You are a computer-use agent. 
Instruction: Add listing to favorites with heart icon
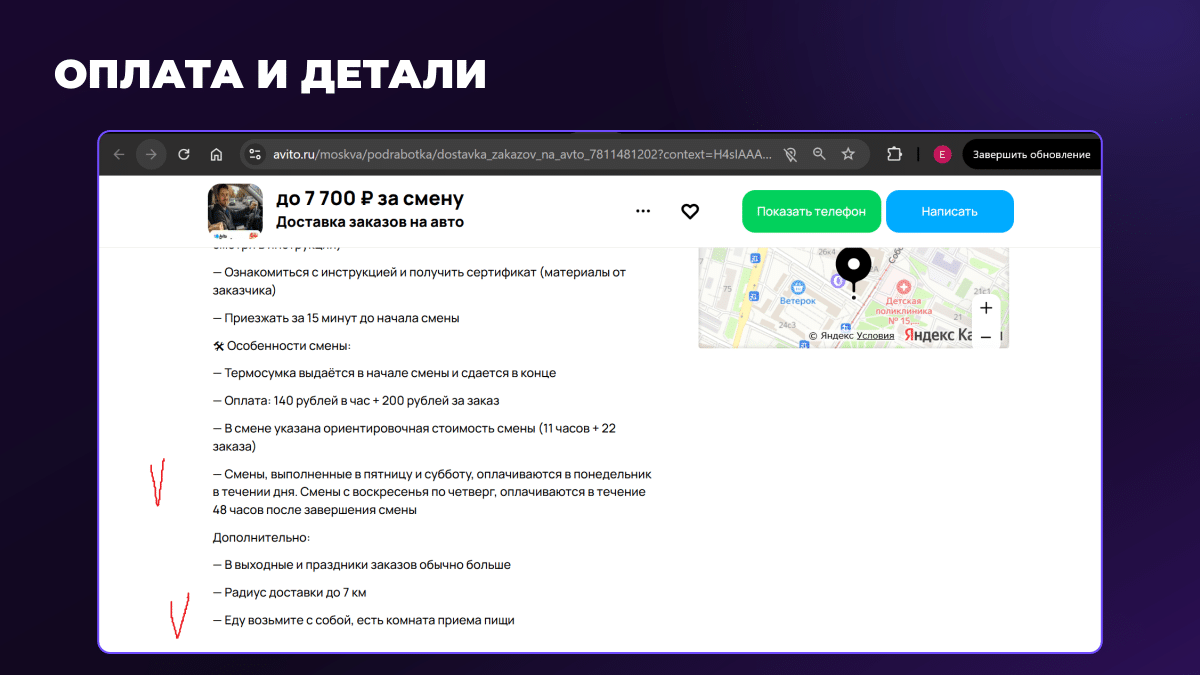tap(690, 211)
